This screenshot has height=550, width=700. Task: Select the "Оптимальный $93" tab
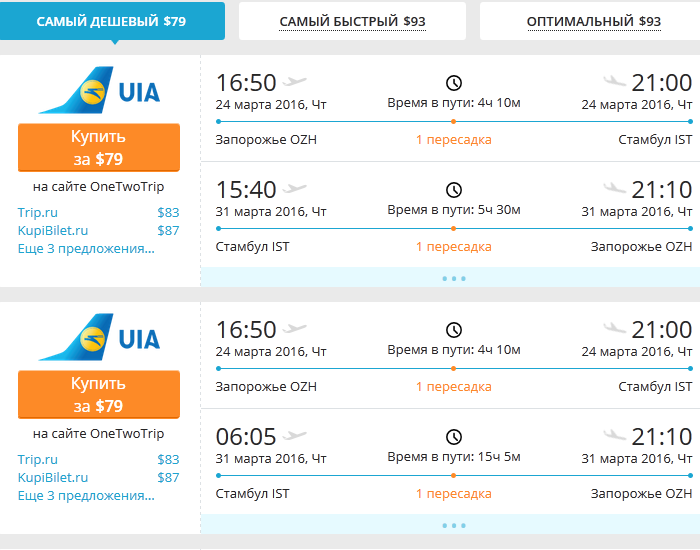[593, 21]
